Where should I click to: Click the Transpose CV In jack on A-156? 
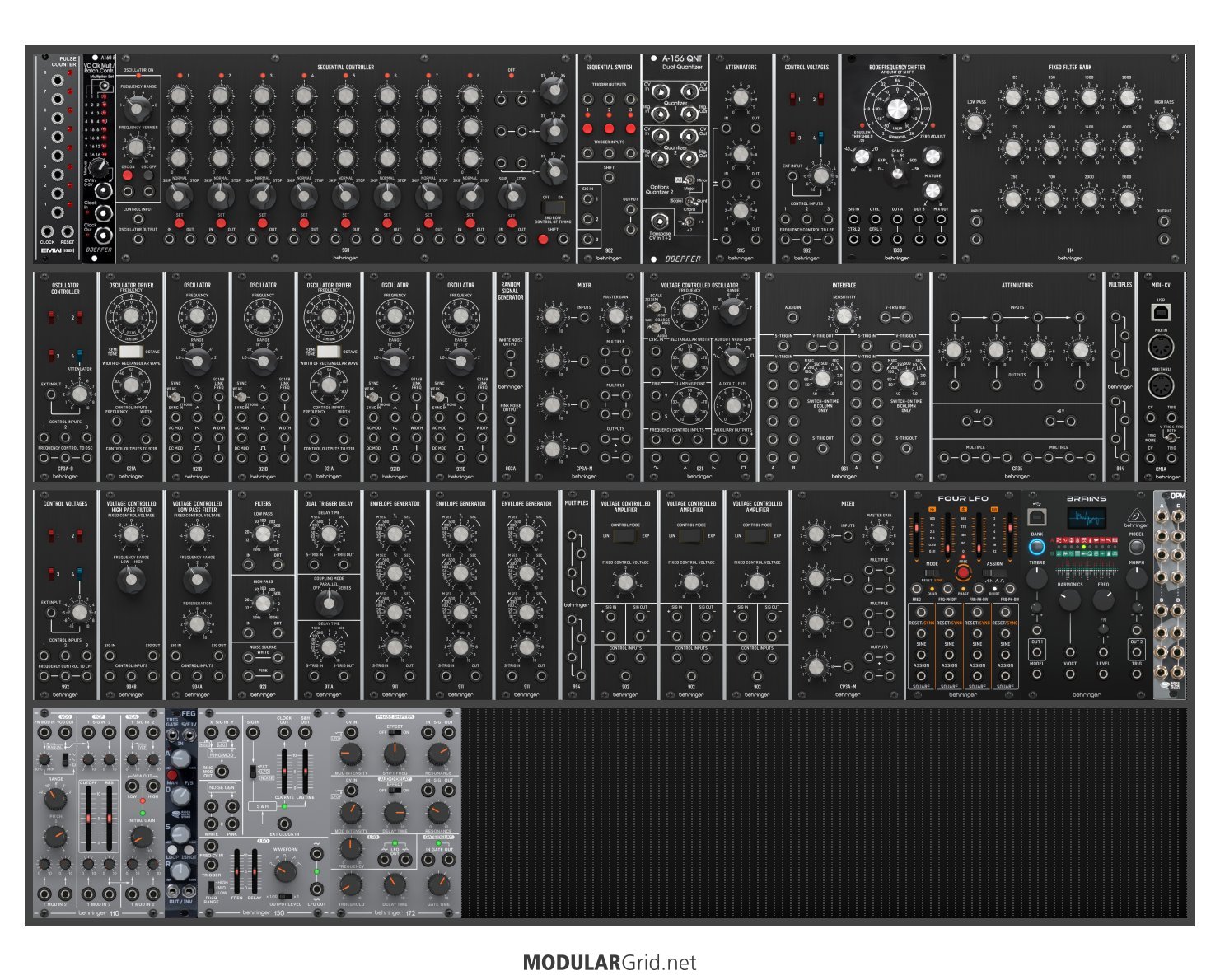[658, 221]
